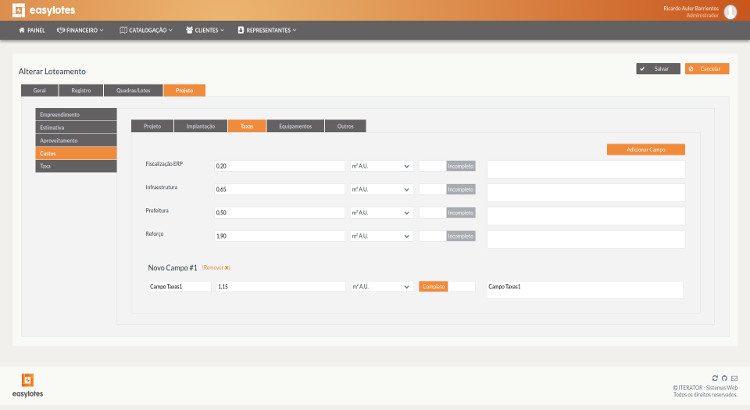The width and height of the screenshot is (750, 410).
Task: Open the inner Projeto sub-tab
Action: pos(152,126)
